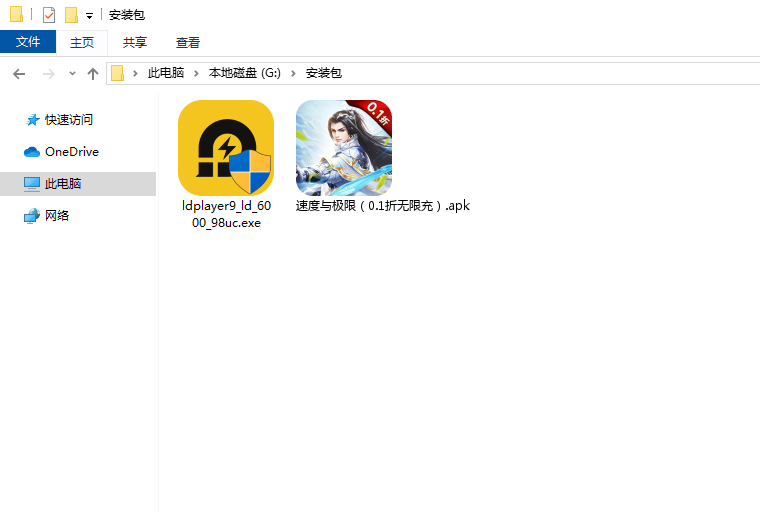Click the address bar folder icon
This screenshot has width=760, height=512.
point(117,73)
